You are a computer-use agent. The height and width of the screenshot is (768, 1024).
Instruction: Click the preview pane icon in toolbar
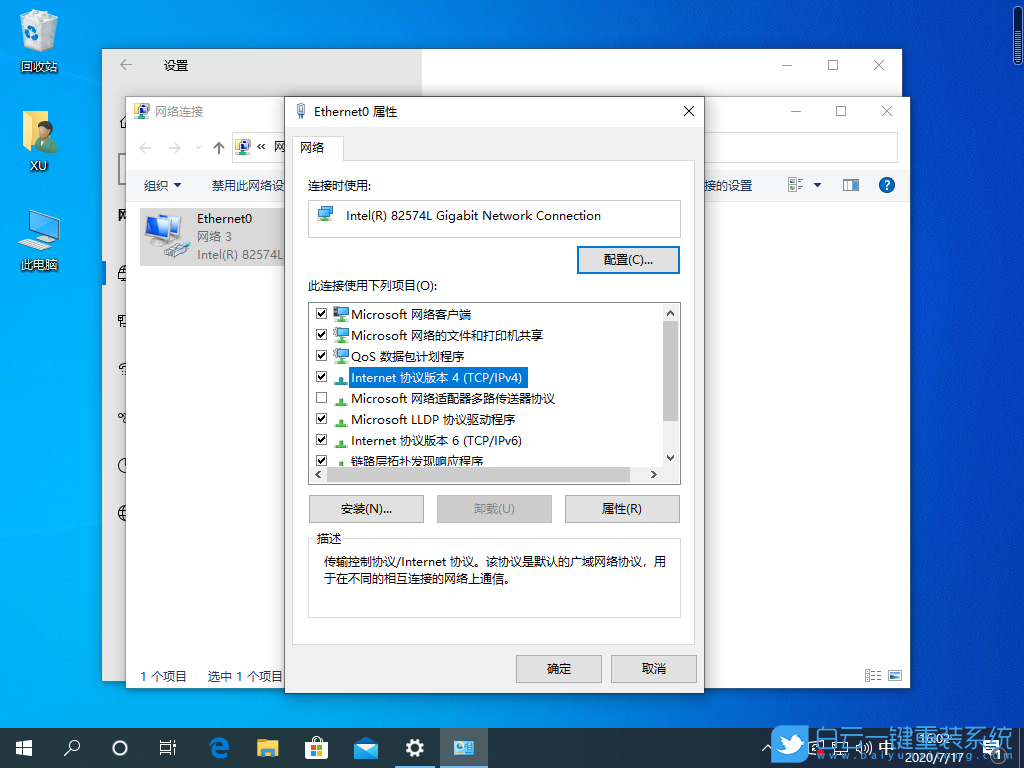[850, 184]
